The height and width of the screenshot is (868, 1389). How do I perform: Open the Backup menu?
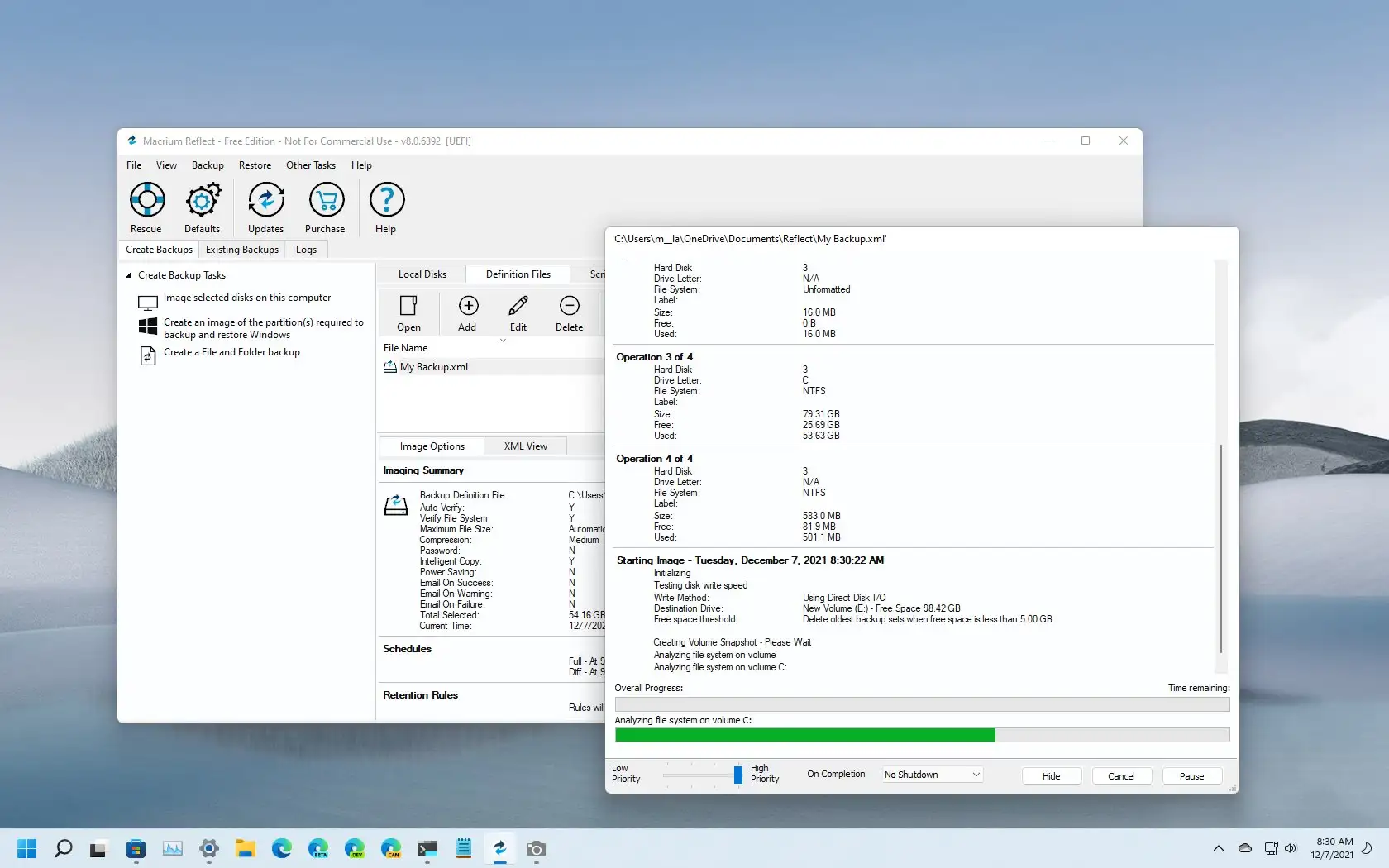tap(208, 165)
